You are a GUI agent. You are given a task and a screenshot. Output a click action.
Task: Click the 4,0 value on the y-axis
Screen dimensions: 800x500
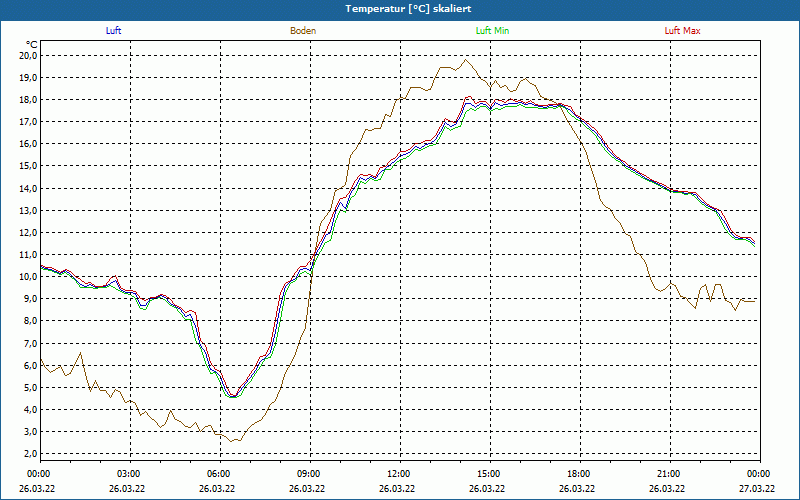tap(30, 409)
